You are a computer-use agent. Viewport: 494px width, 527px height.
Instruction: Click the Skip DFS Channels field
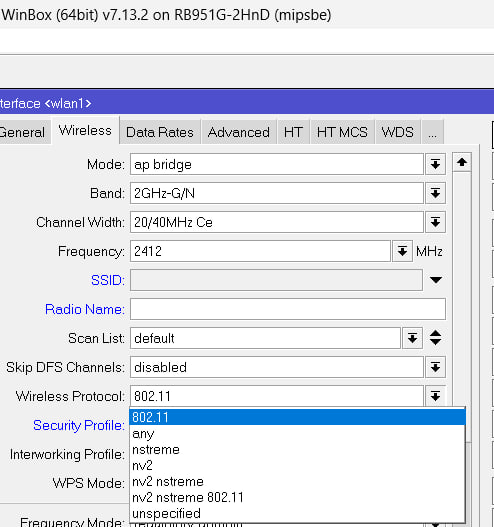point(277,367)
